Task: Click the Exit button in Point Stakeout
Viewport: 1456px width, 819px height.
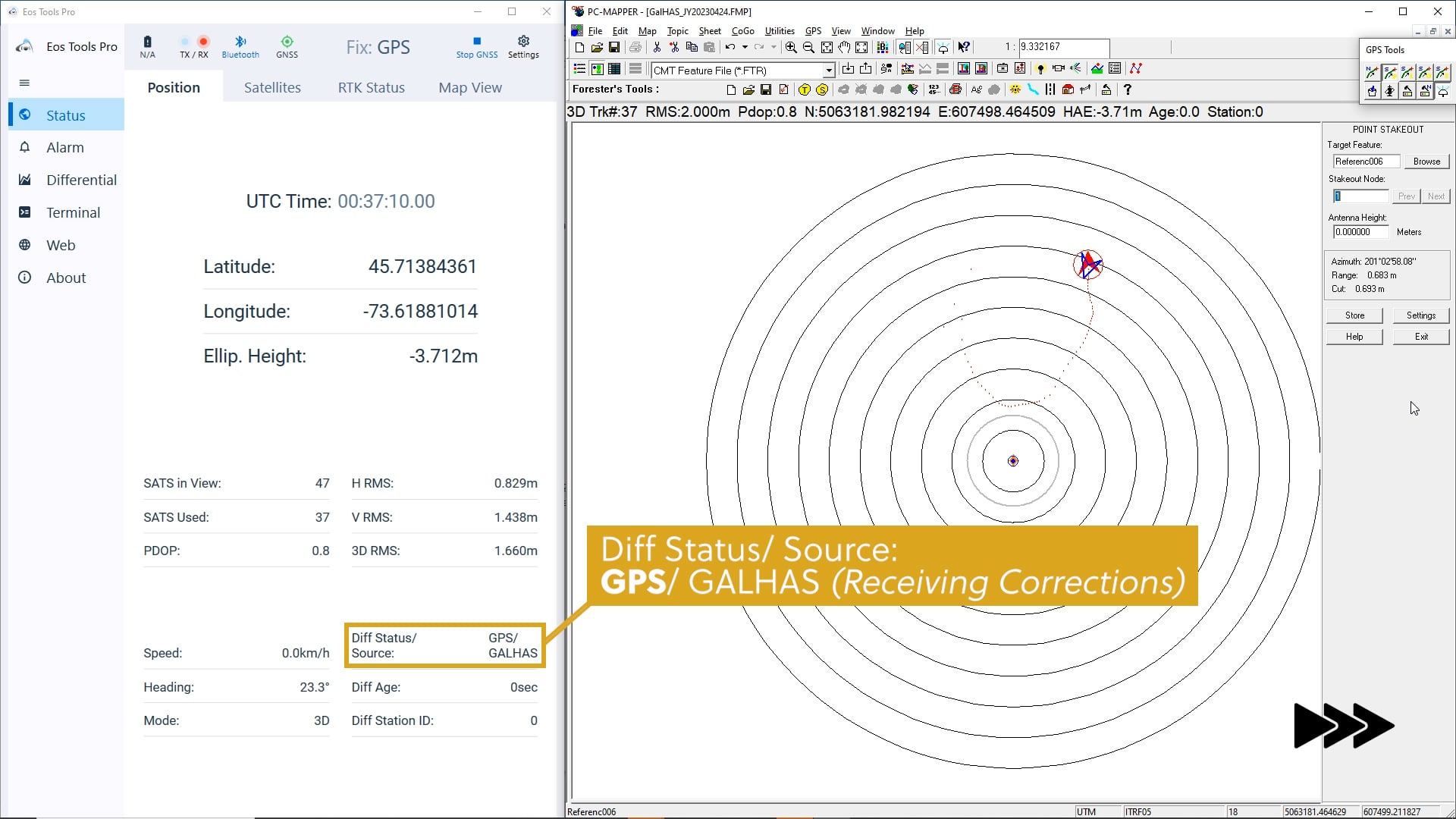Action: coord(1420,336)
